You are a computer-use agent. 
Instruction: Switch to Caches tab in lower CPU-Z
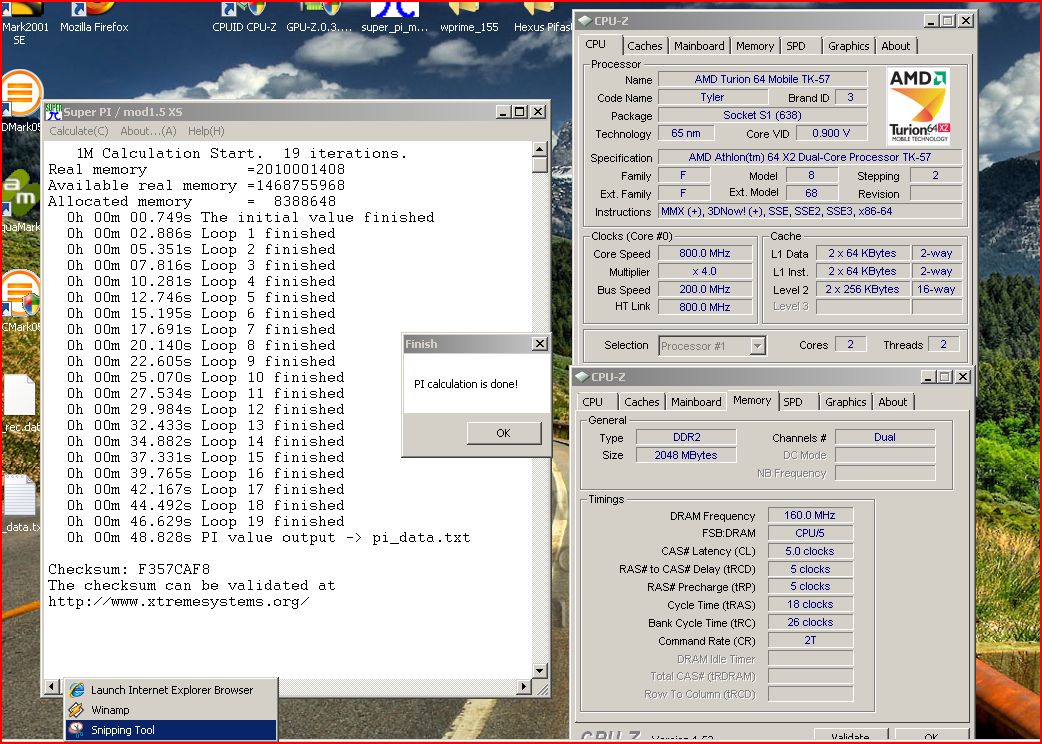point(642,402)
